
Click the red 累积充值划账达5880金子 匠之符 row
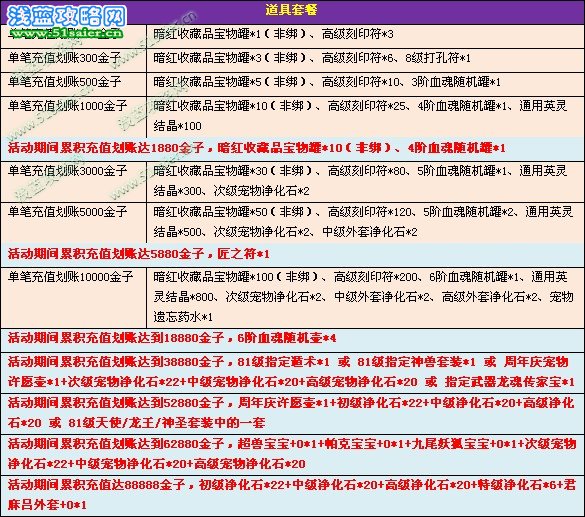[292, 254]
